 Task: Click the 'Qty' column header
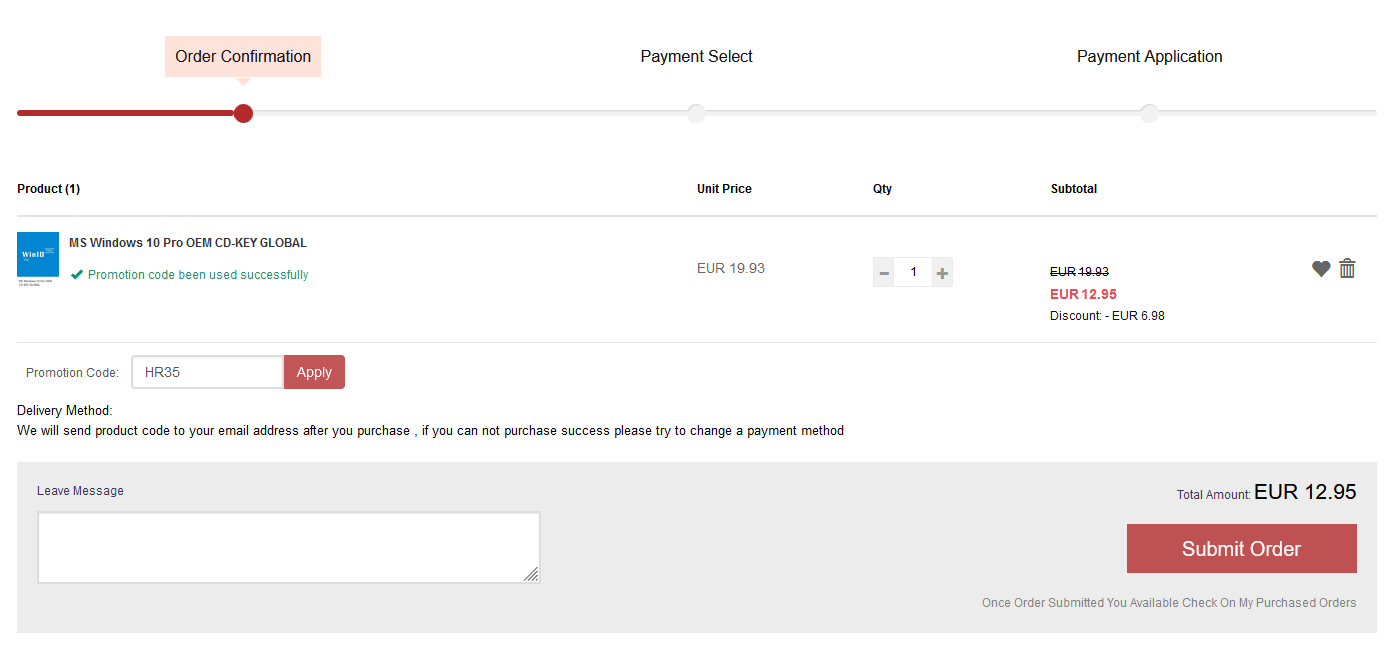pyautogui.click(x=882, y=189)
